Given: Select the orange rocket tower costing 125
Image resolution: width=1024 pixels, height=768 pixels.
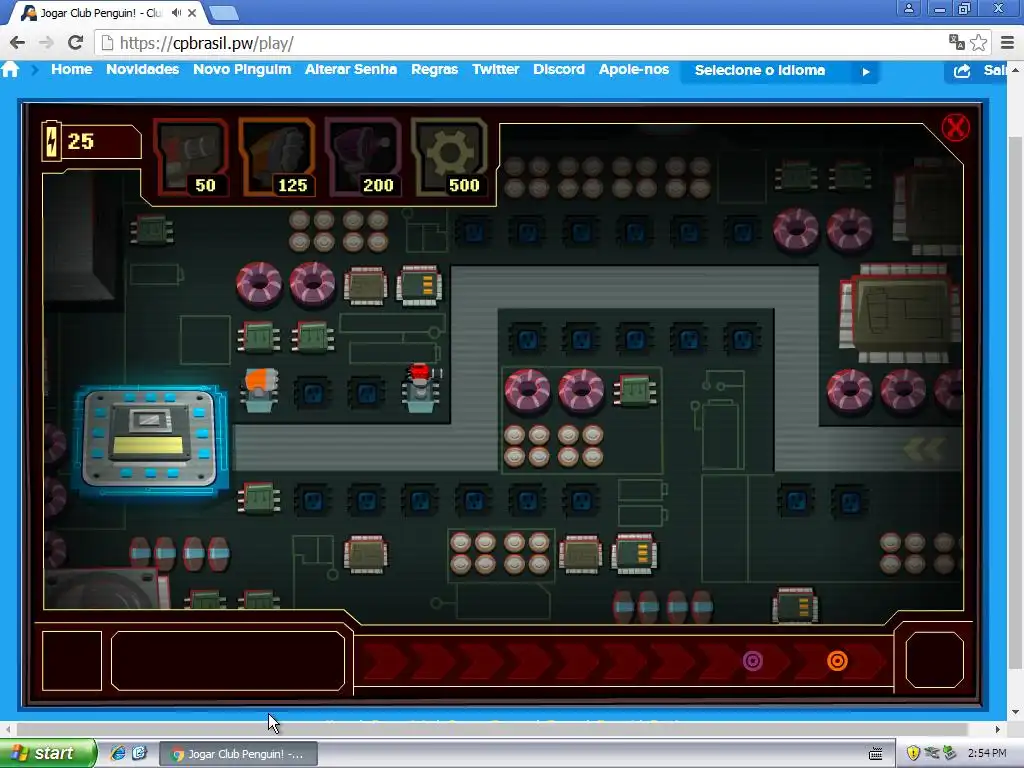Looking at the screenshot, I should 278,157.
